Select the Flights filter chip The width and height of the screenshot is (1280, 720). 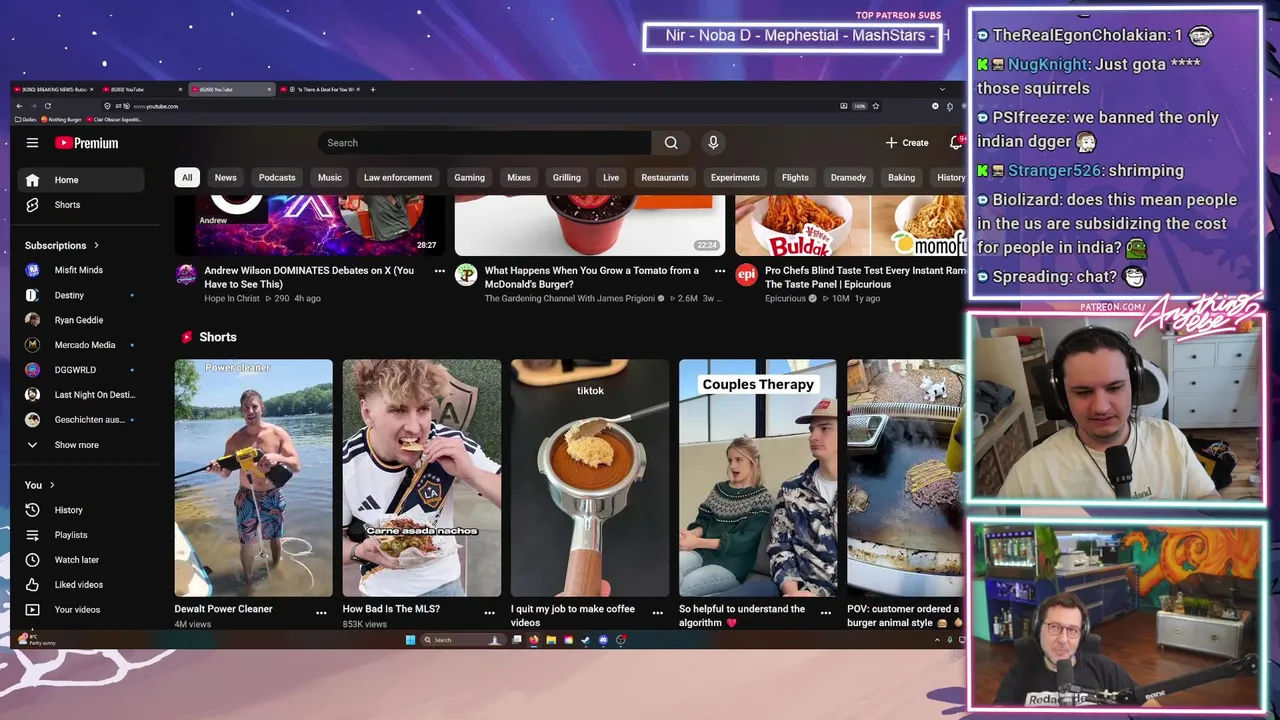pyautogui.click(x=795, y=178)
